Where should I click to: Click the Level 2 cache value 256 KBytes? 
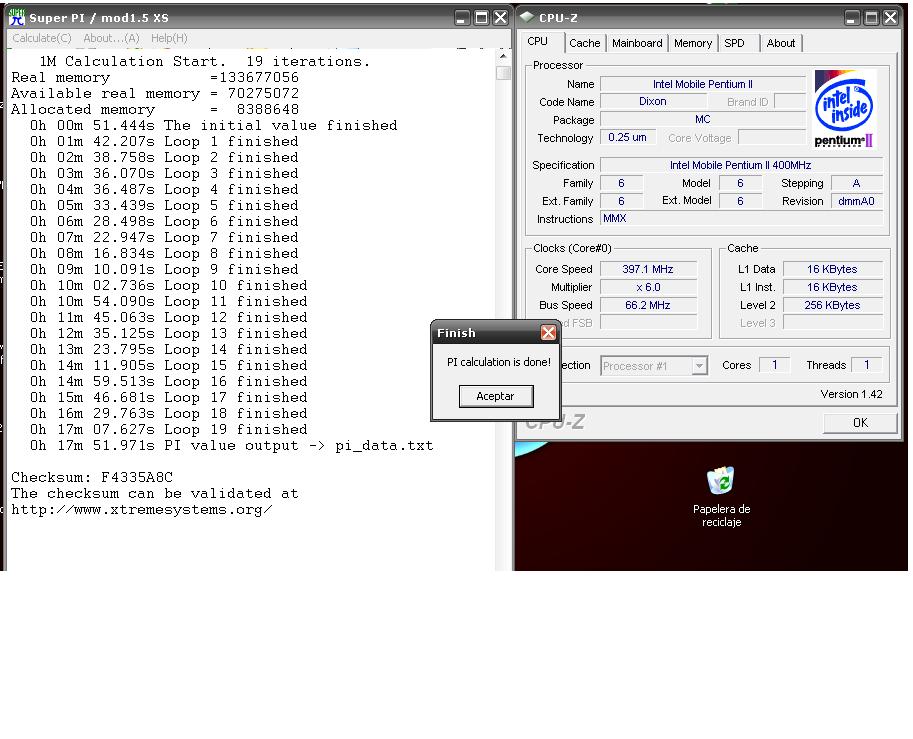pyautogui.click(x=832, y=305)
